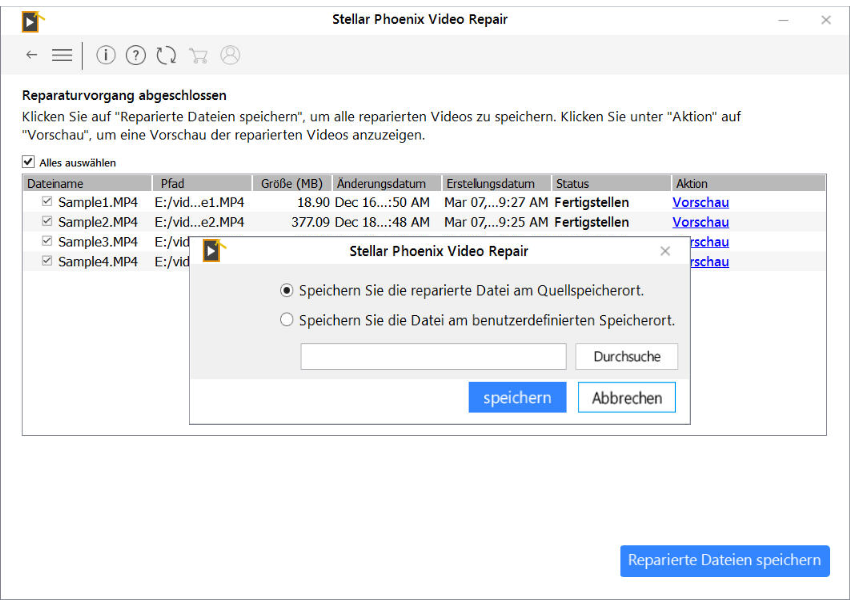Click the blue speichern button
The image size is (850, 600).
(x=517, y=397)
